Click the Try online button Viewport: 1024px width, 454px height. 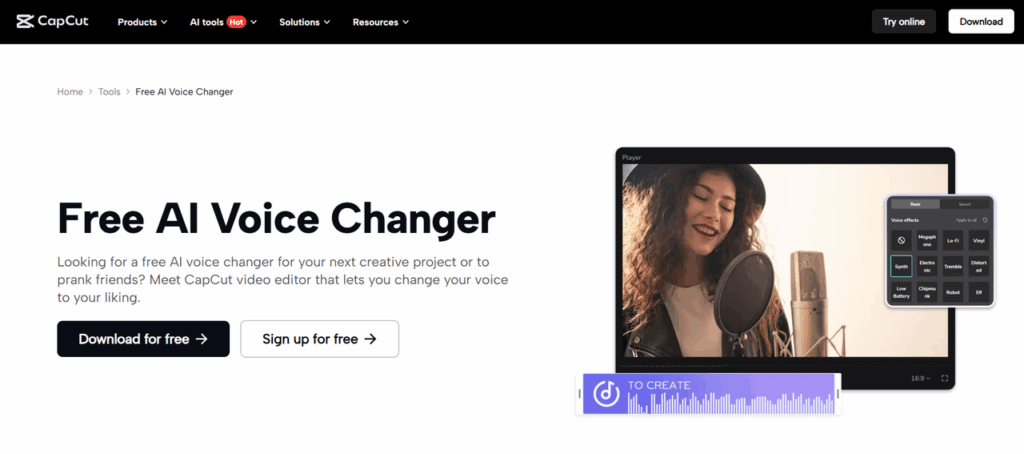[904, 22]
